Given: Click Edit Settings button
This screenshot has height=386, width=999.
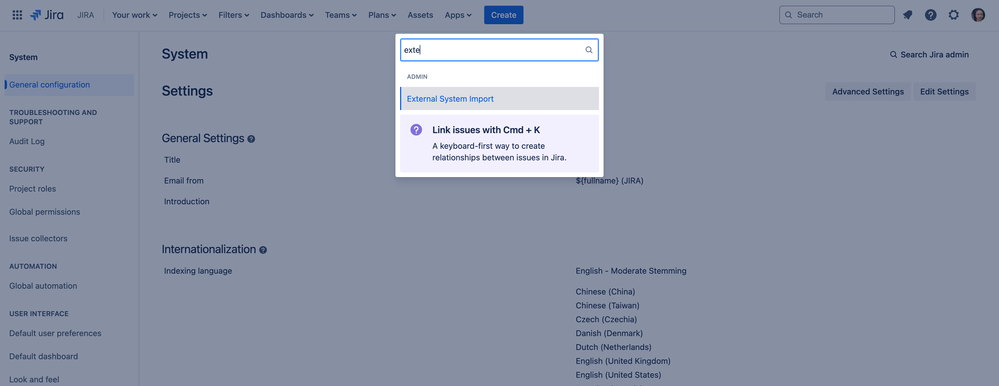Looking at the screenshot, I should [944, 92].
